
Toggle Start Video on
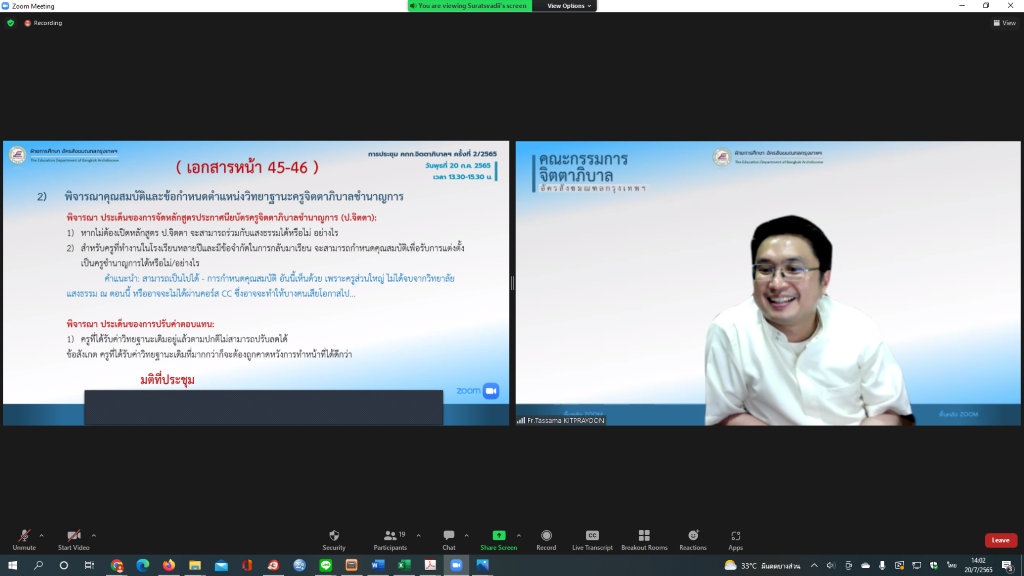73,539
